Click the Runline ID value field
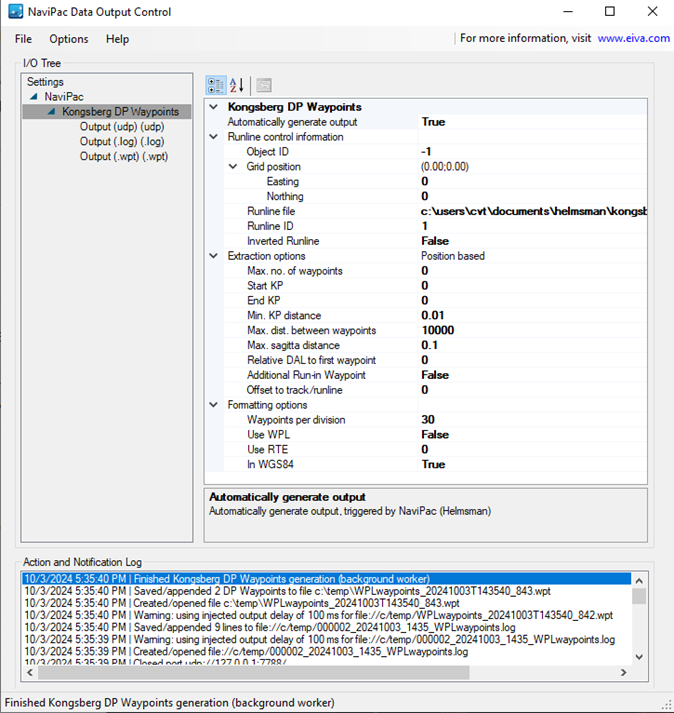This screenshot has width=674, height=713. pos(532,226)
